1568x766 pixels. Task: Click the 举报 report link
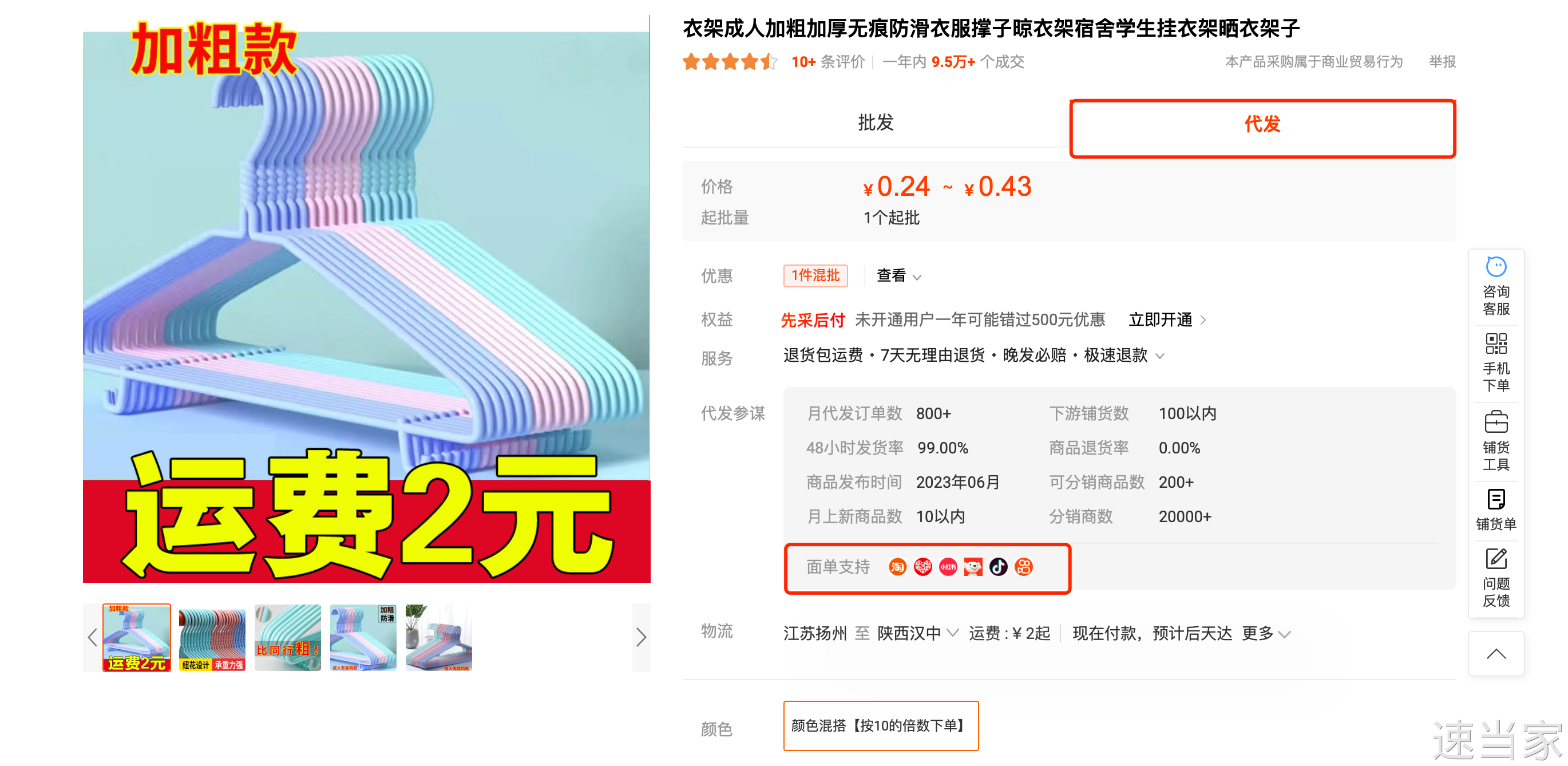1442,61
